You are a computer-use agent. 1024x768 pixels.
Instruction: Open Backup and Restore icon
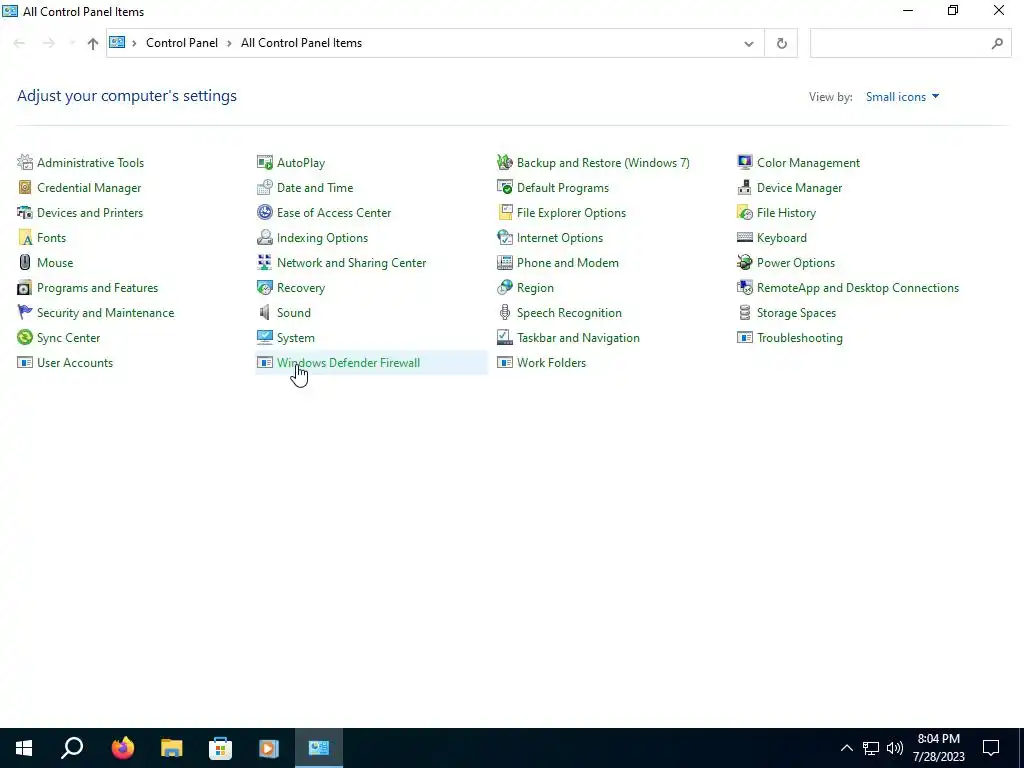click(x=505, y=163)
